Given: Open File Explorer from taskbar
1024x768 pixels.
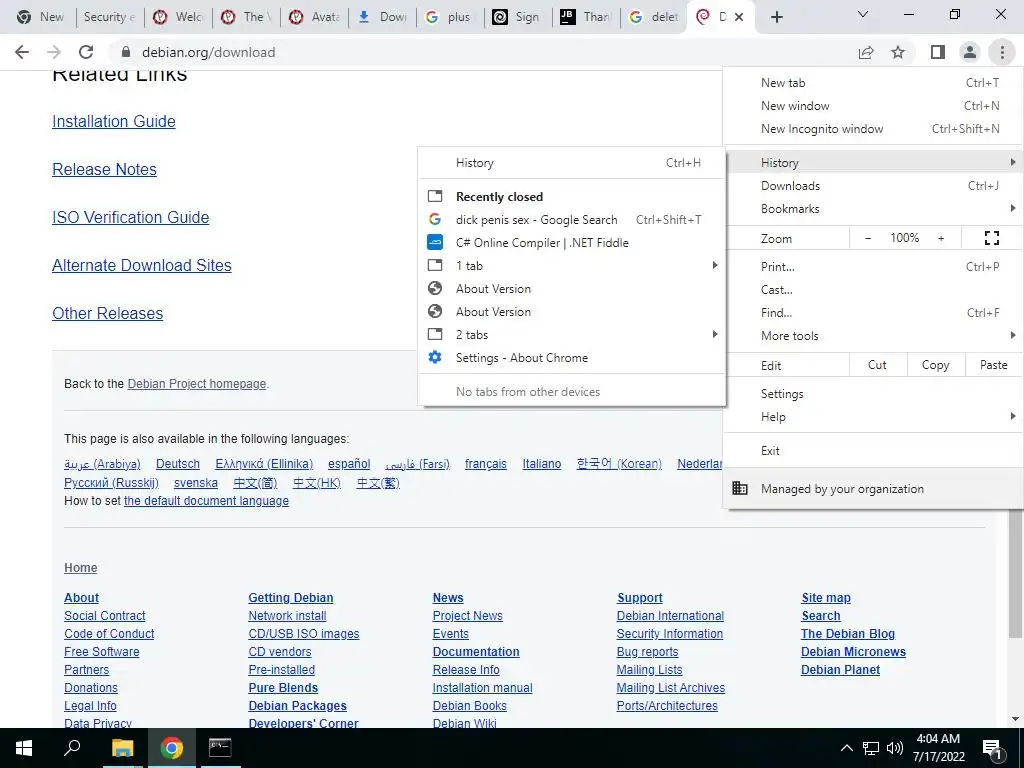Looking at the screenshot, I should (x=122, y=748).
